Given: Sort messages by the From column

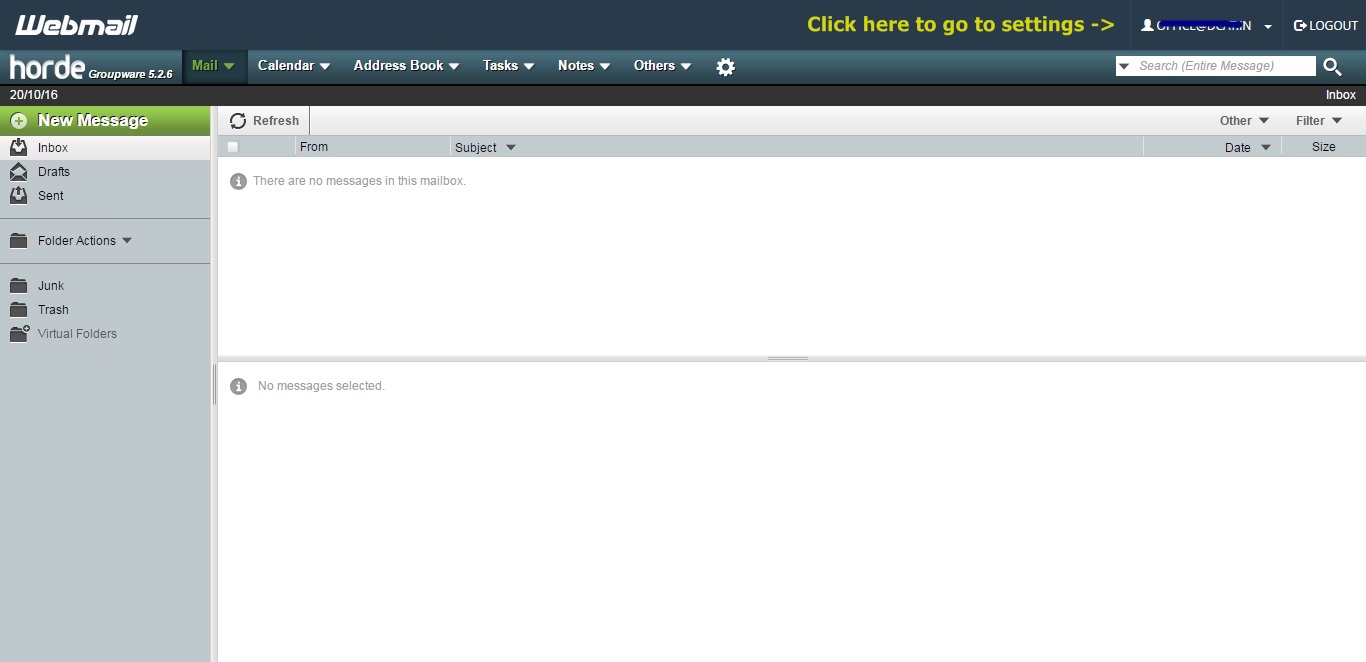Looking at the screenshot, I should (314, 147).
